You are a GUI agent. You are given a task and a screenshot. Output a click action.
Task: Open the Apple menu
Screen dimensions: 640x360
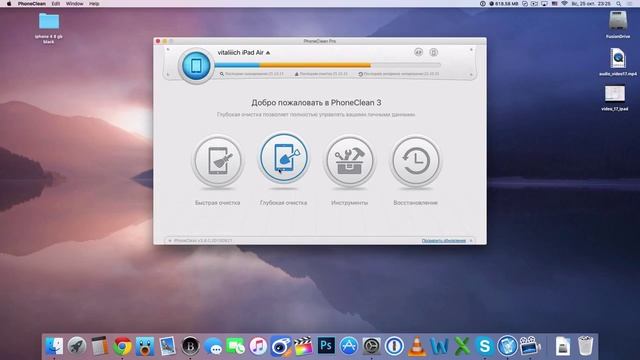pyautogui.click(x=9, y=4)
